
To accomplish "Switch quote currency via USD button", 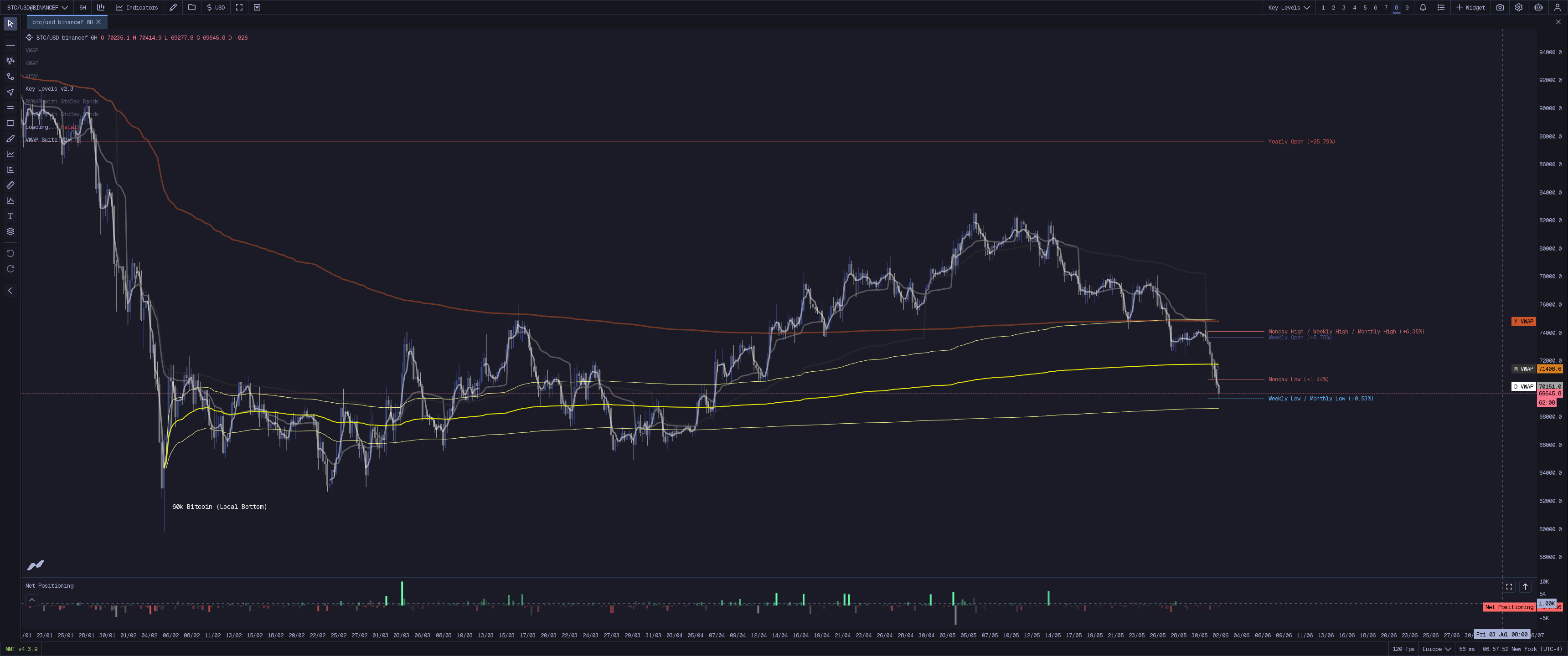I will click(216, 7).
